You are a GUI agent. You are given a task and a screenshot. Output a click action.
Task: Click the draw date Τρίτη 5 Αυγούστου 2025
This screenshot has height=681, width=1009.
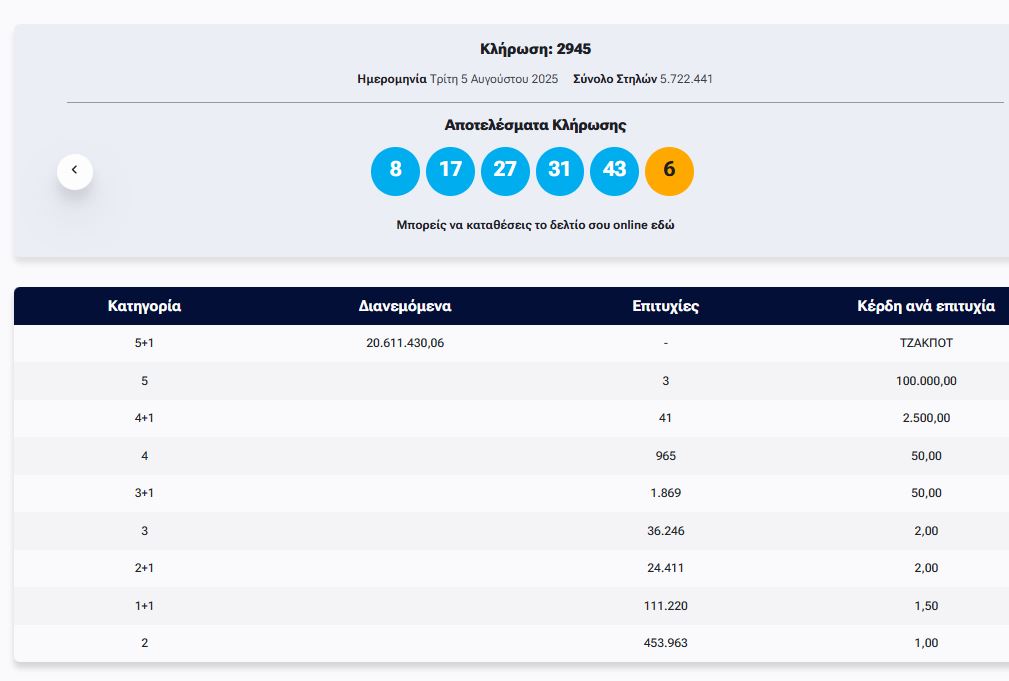pos(493,79)
